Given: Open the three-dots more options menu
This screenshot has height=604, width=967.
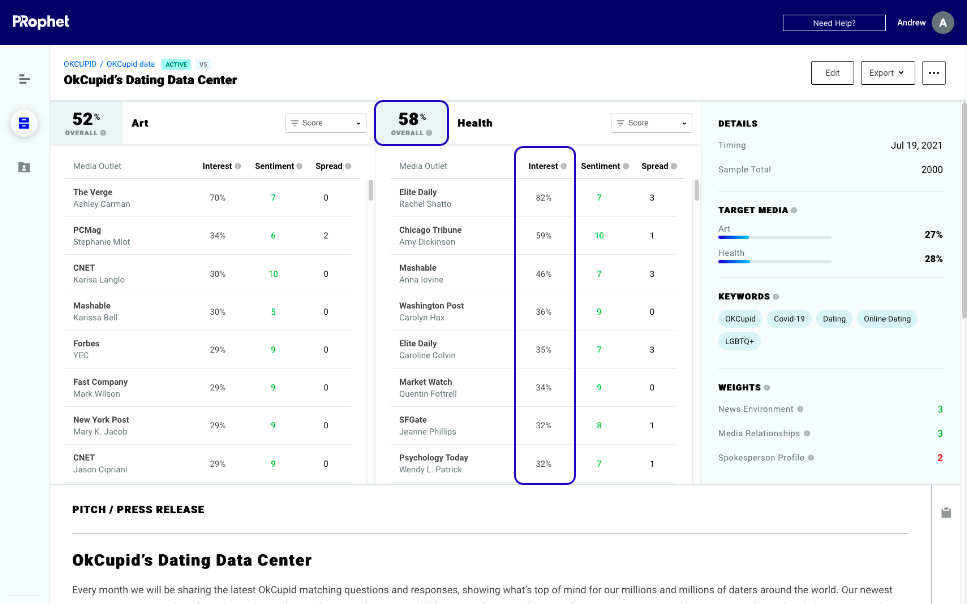Looking at the screenshot, I should (934, 73).
